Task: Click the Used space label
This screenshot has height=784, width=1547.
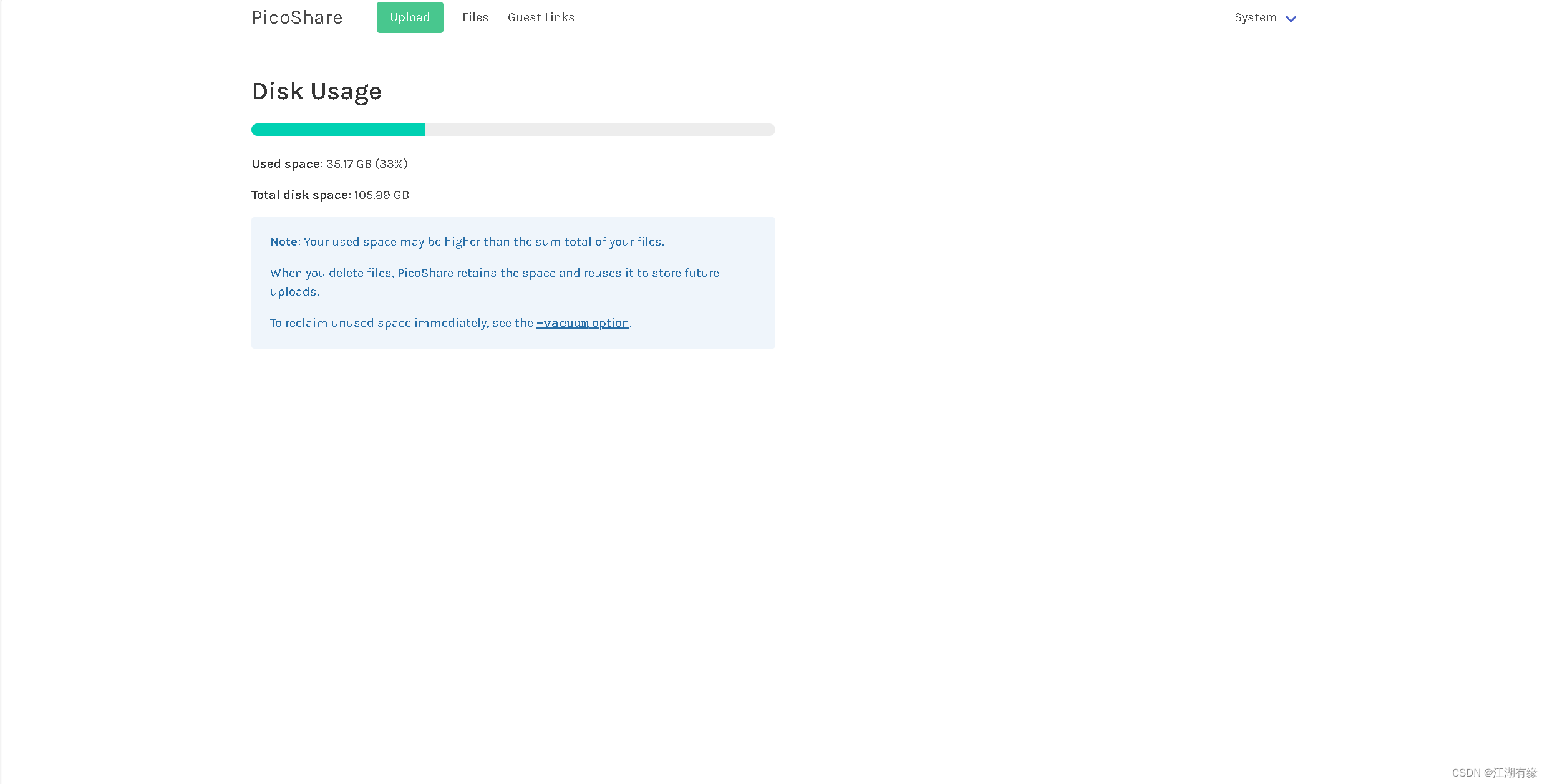Action: pos(286,164)
